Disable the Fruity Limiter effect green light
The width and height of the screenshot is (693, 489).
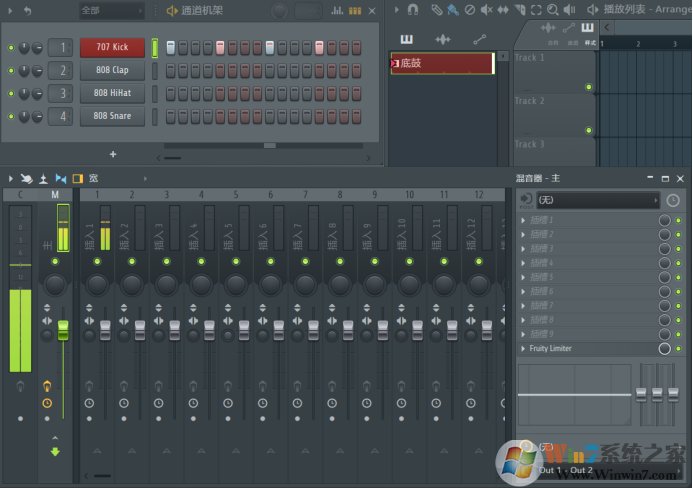(678, 348)
